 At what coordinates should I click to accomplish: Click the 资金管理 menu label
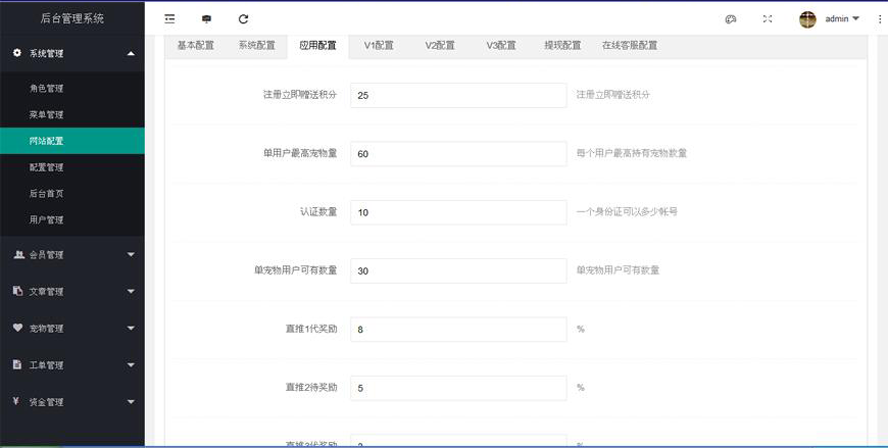pos(46,402)
